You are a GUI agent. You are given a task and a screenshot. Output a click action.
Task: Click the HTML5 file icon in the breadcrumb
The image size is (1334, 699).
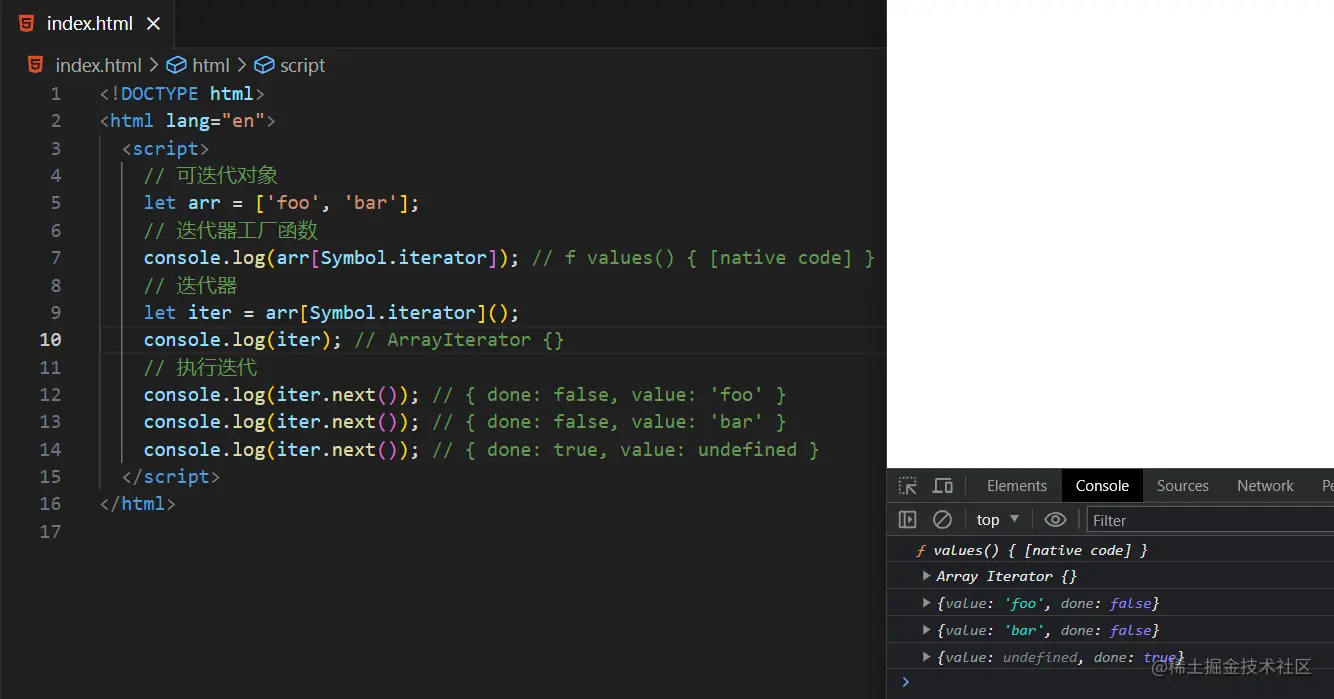tap(35, 65)
